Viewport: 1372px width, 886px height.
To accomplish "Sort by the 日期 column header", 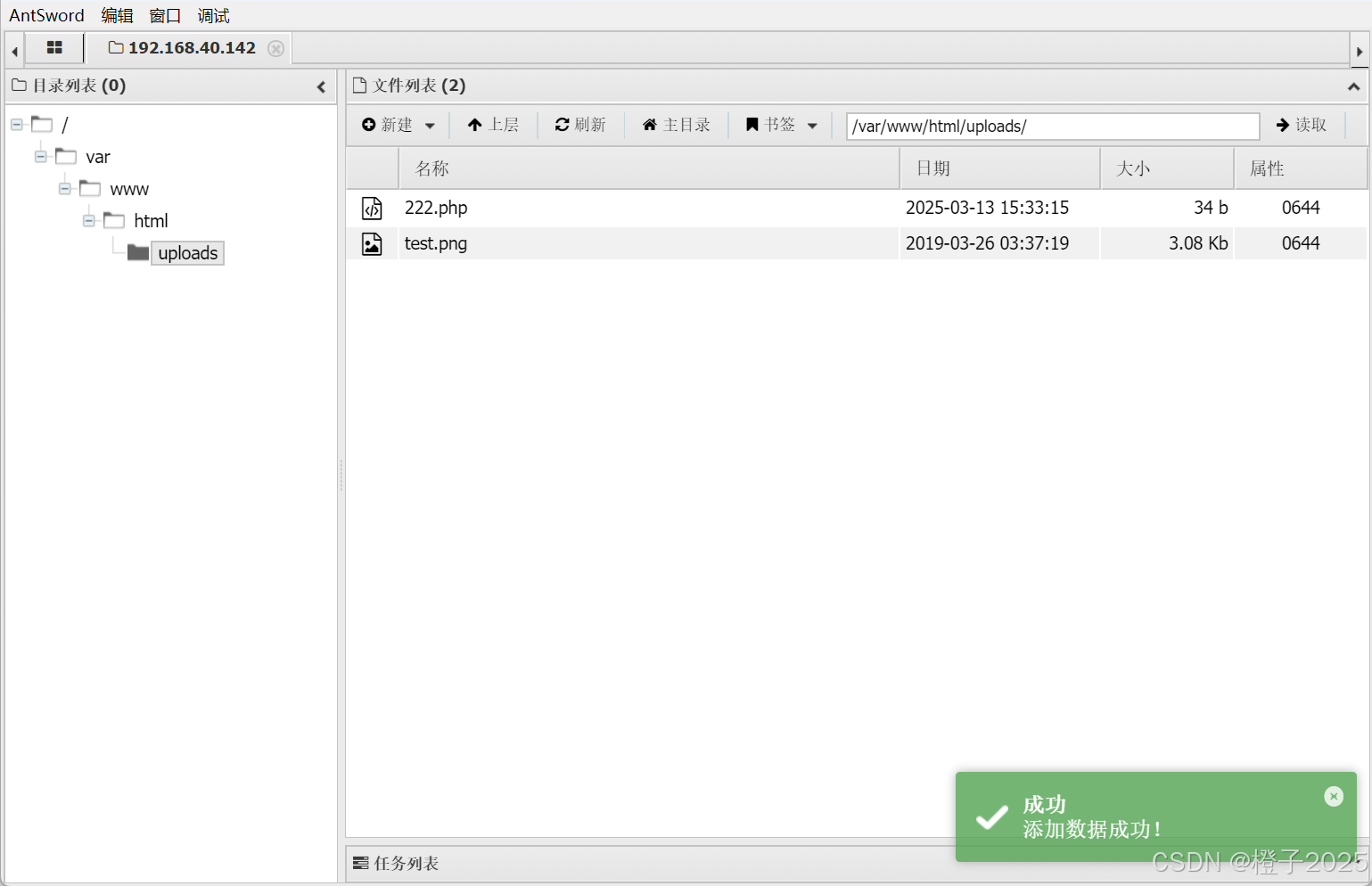I will pos(1000,168).
